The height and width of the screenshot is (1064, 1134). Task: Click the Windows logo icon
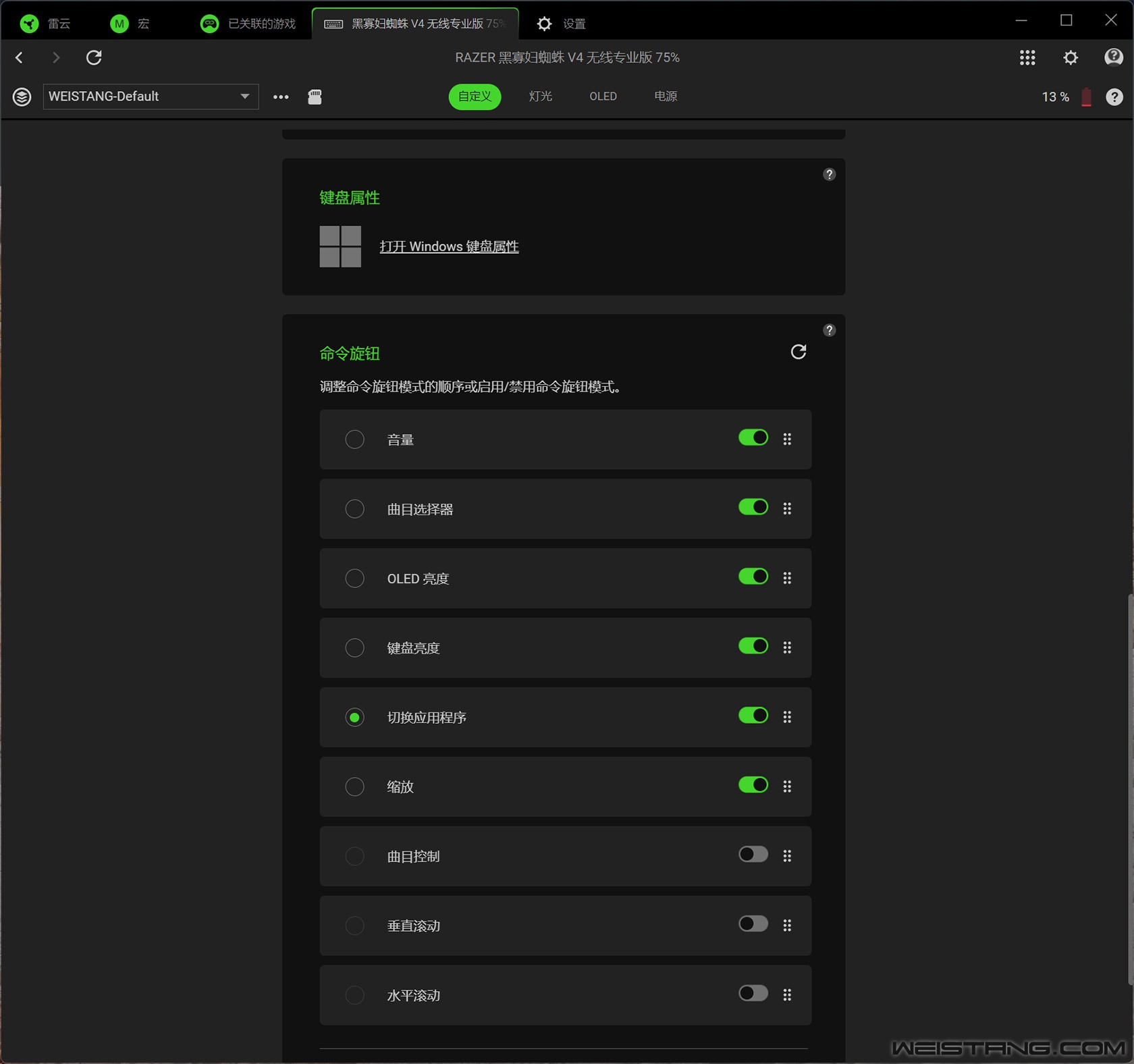point(340,246)
